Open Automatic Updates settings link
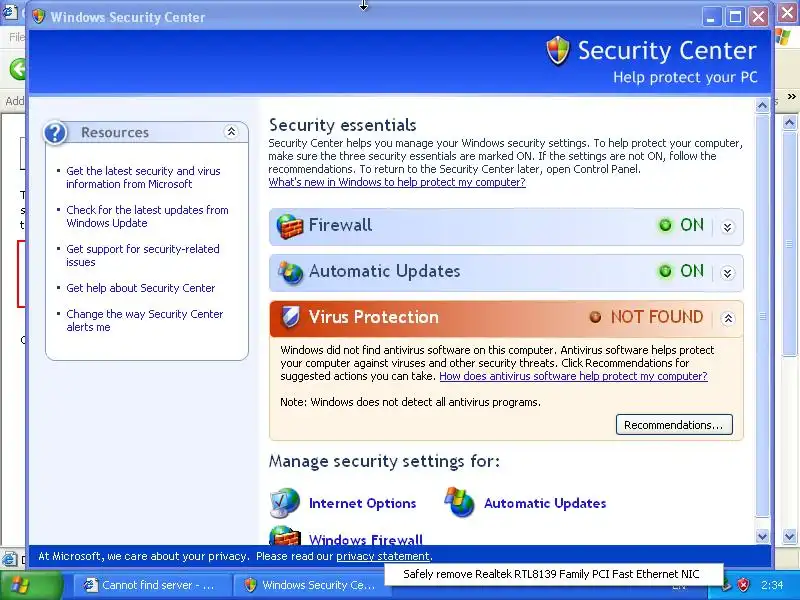Viewport: 800px width, 600px height. tap(545, 503)
